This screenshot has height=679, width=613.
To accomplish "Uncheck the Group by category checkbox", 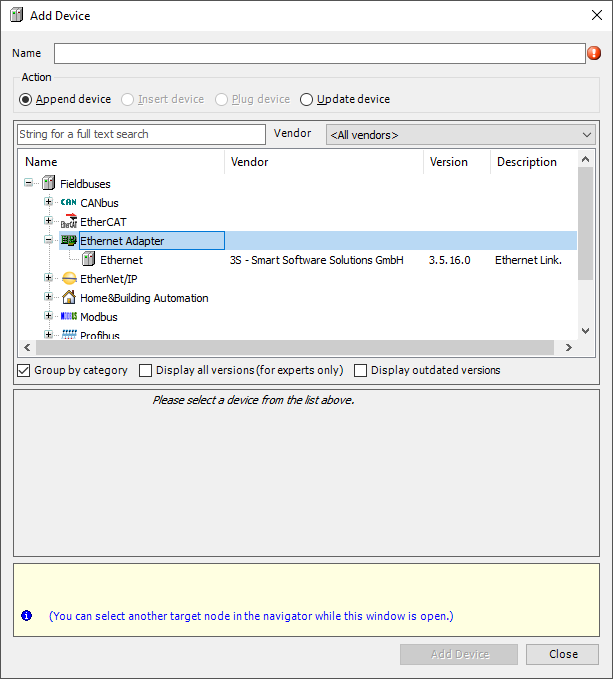I will [x=24, y=371].
